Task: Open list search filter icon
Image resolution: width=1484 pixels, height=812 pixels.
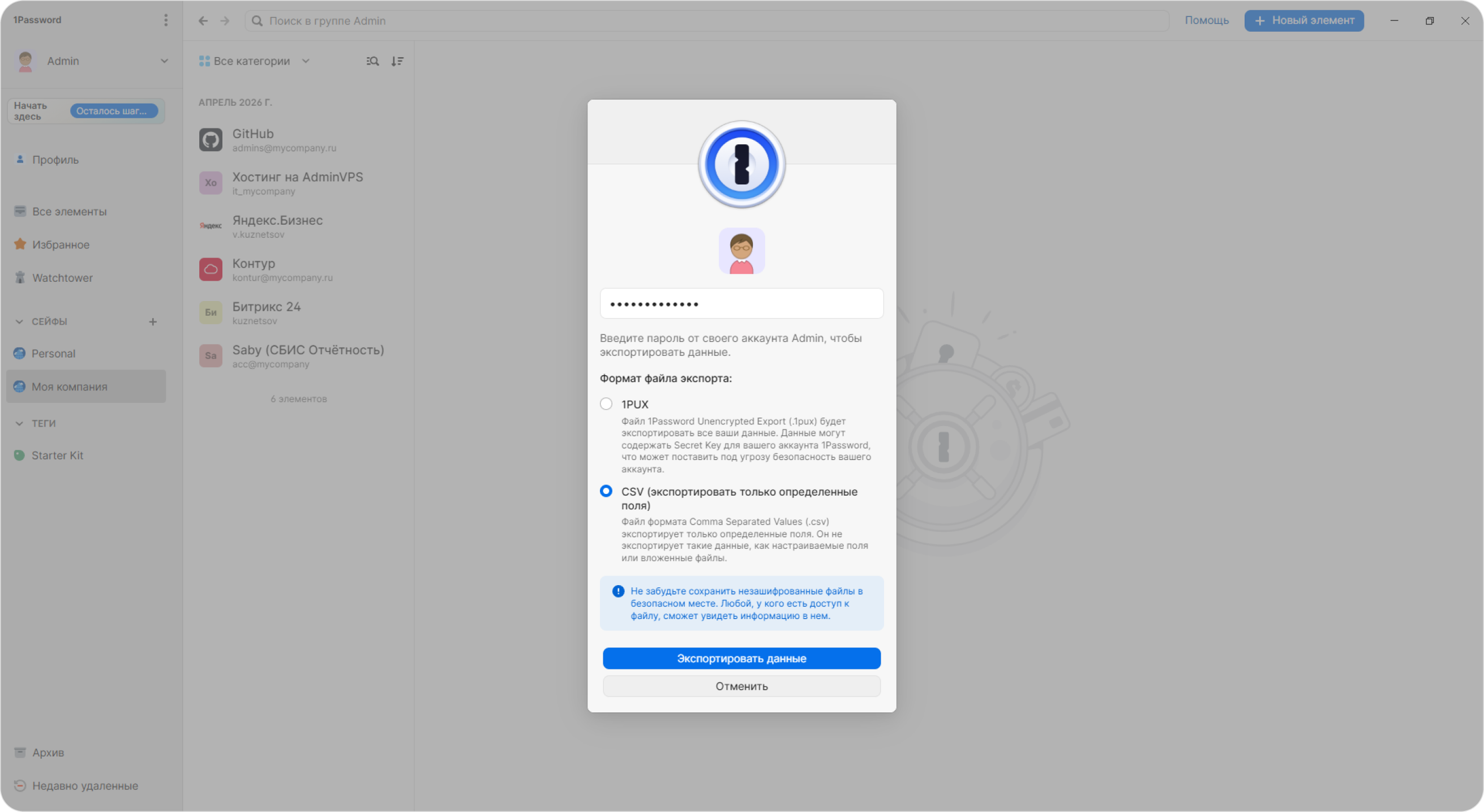Action: pos(373,61)
